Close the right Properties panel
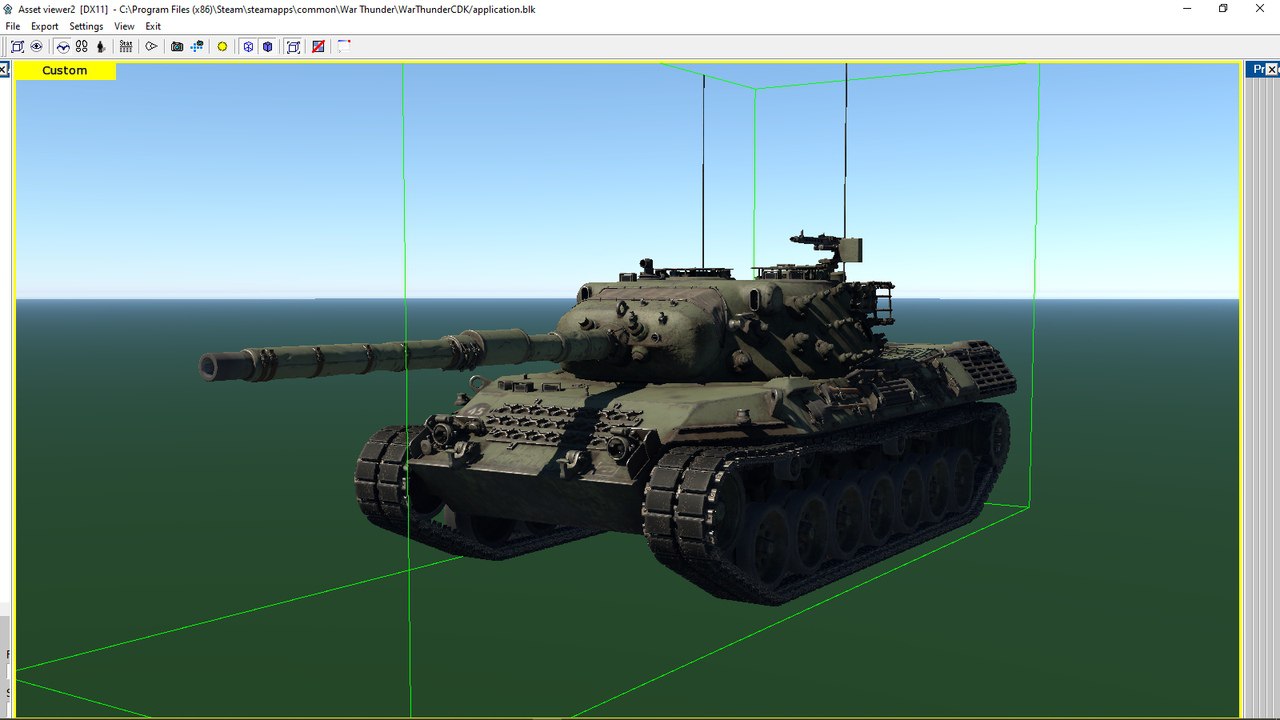This screenshot has height=720, width=1280. pyautogui.click(x=1272, y=70)
